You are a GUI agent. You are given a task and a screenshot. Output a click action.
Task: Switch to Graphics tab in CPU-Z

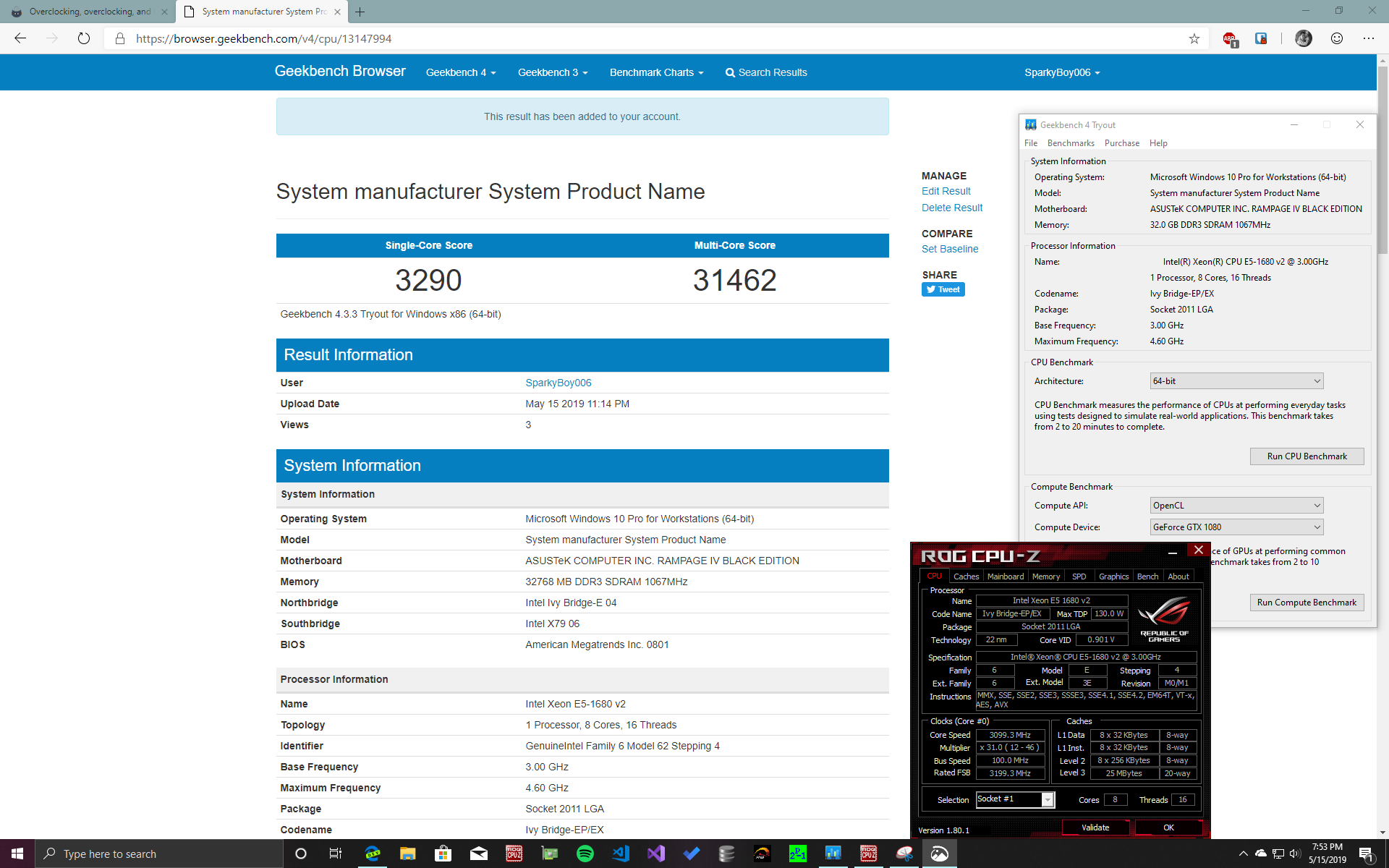[x=1113, y=576]
